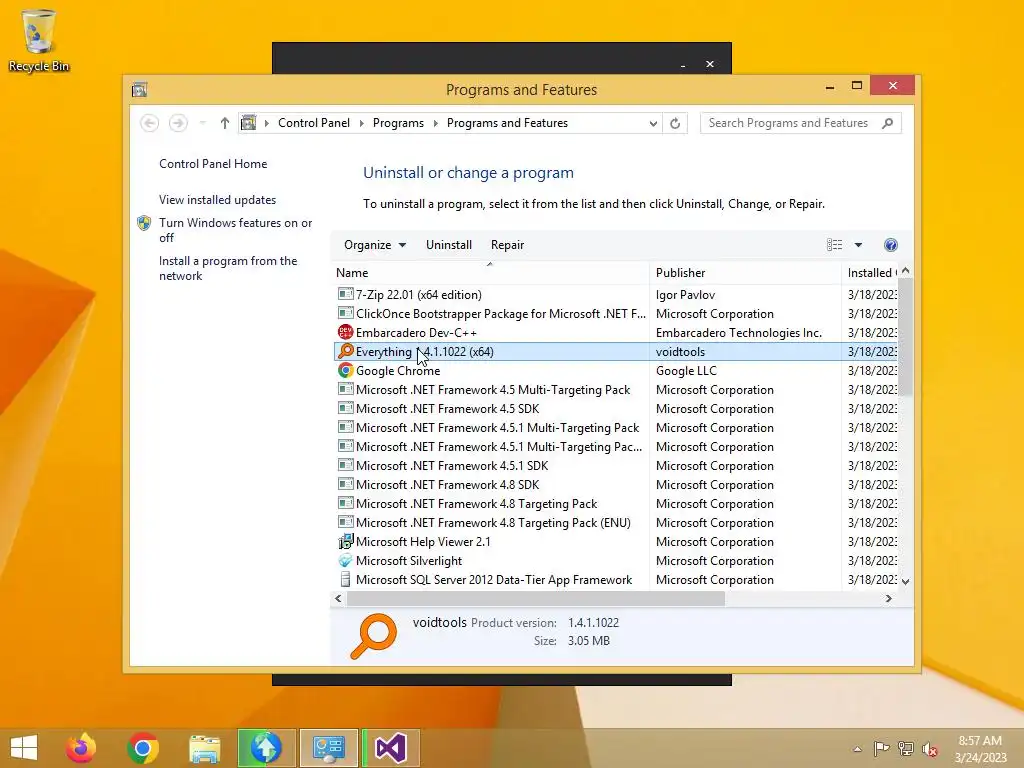Select the Microsoft Silverlight icon

(345, 560)
